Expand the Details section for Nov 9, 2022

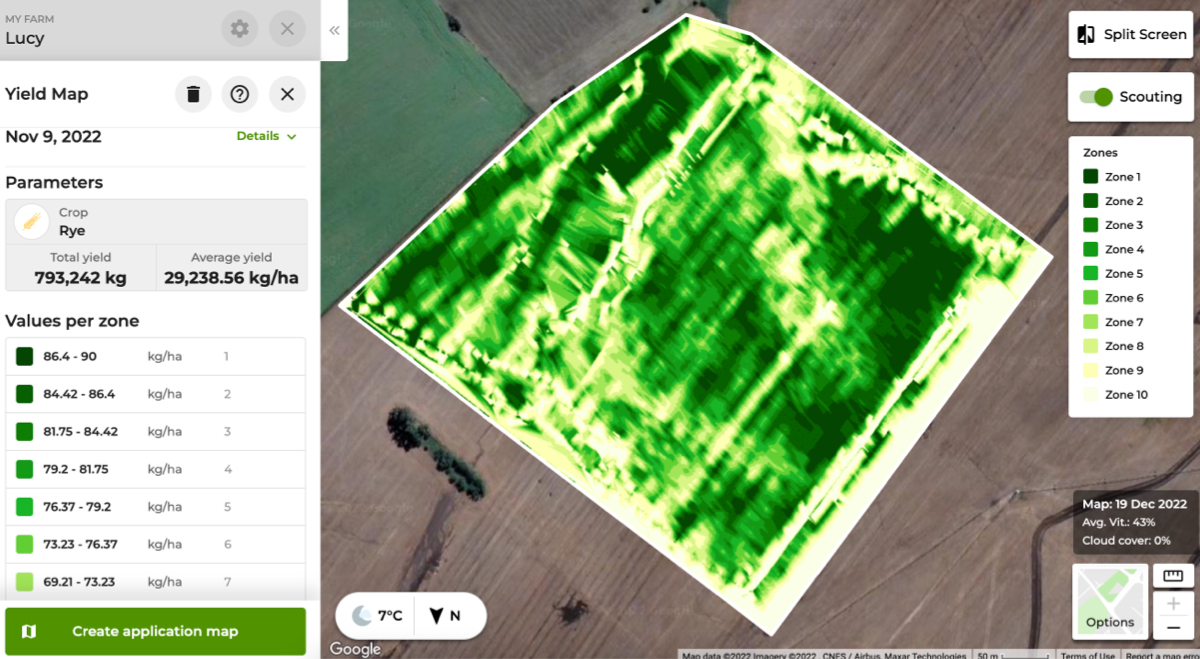pos(266,136)
